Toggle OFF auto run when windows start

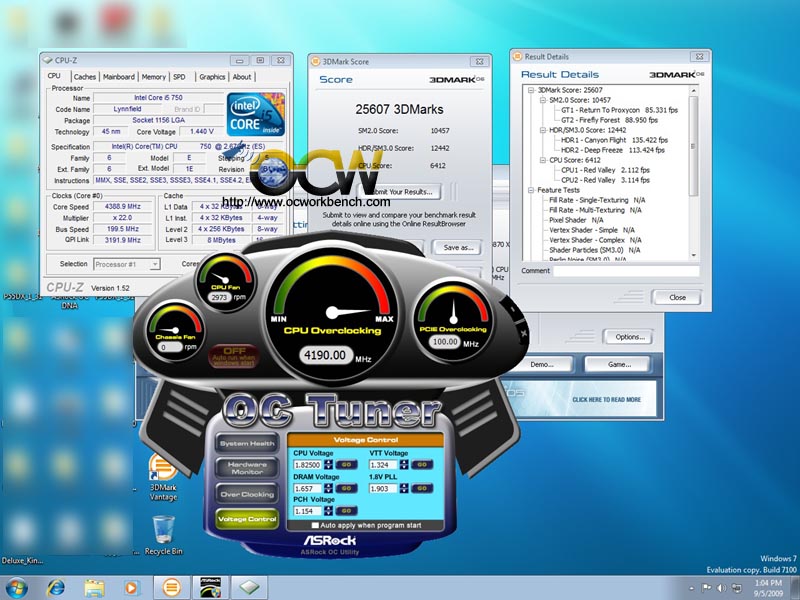pyautogui.click(x=234, y=356)
